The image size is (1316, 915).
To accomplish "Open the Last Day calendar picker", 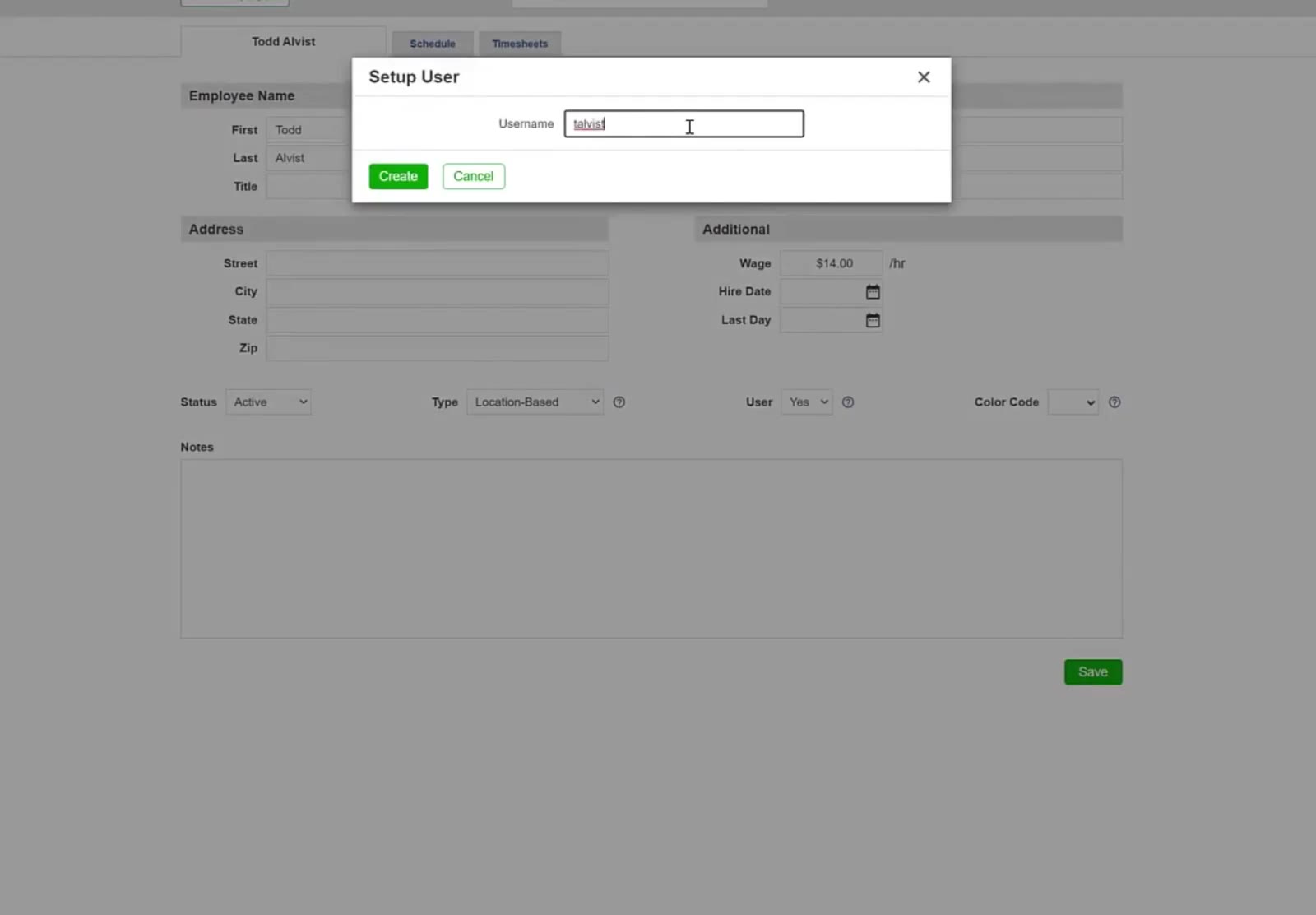I will pyautogui.click(x=873, y=320).
